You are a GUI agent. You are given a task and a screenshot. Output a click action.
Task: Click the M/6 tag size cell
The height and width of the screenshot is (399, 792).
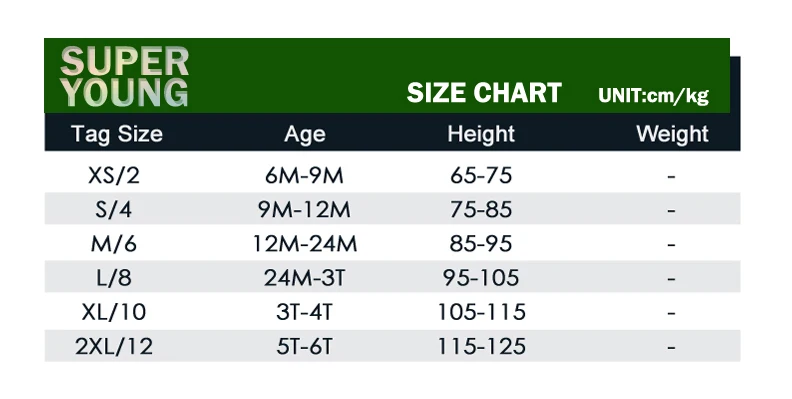(x=114, y=244)
